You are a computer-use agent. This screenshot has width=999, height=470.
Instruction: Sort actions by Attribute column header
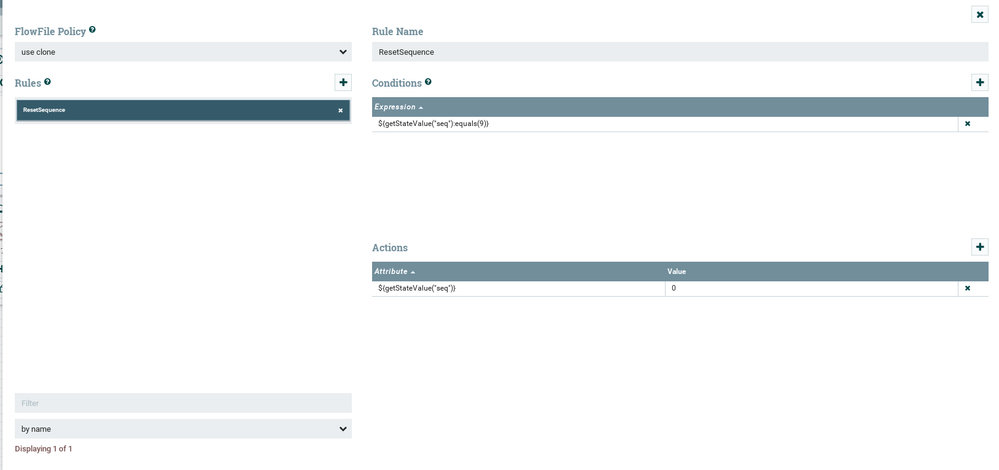coord(394,271)
